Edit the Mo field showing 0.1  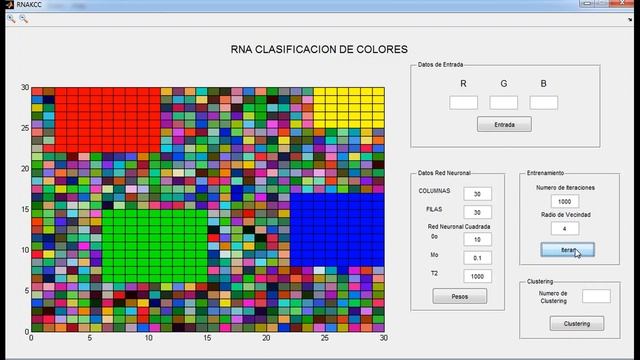coord(477,258)
